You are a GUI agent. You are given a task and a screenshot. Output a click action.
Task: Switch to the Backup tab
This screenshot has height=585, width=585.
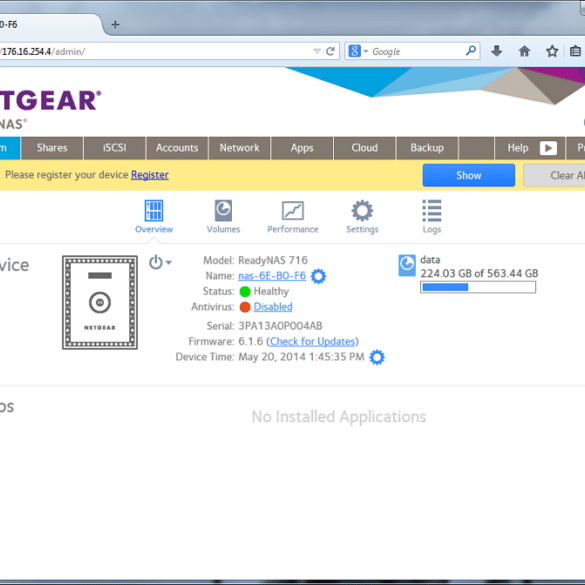(427, 148)
